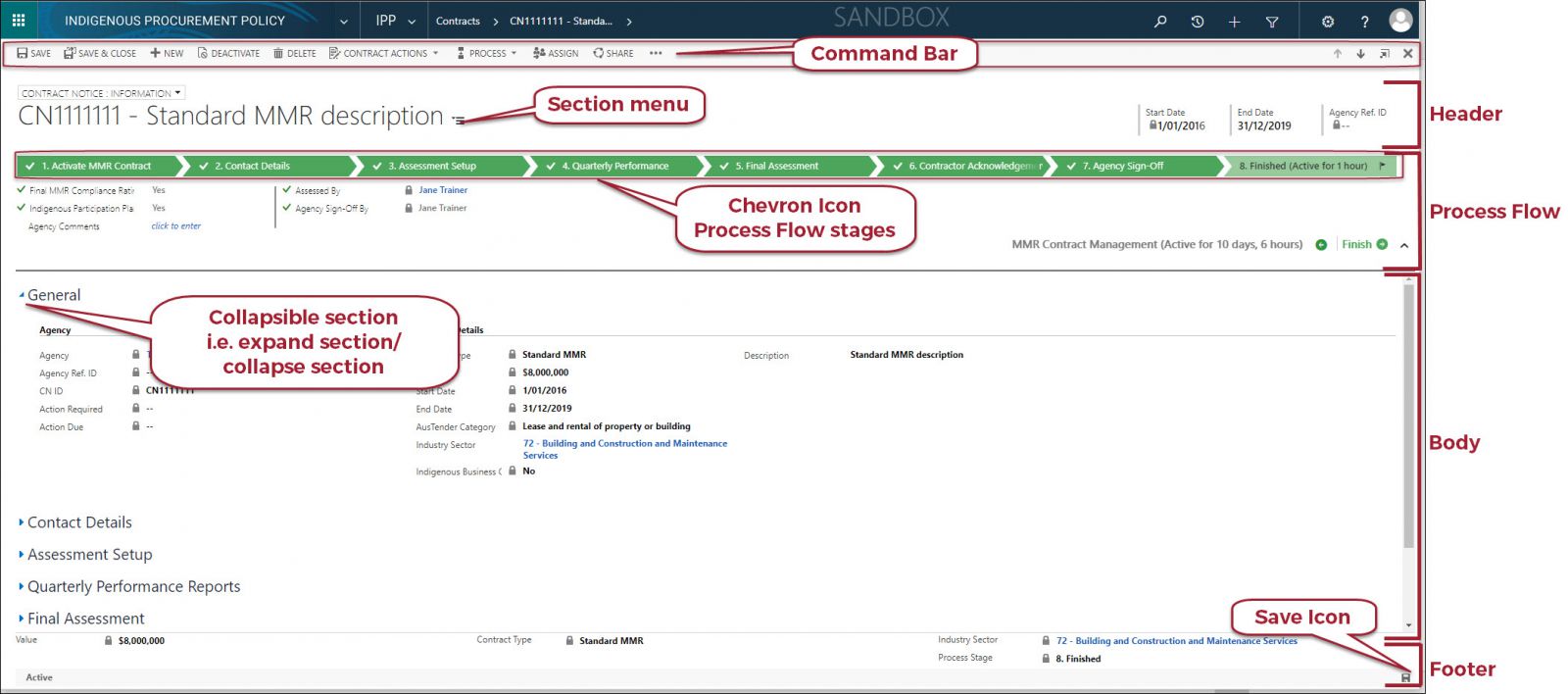Screen dimensions: 1568x694
Task: Open recently viewed items history icon
Action: coord(1198,21)
